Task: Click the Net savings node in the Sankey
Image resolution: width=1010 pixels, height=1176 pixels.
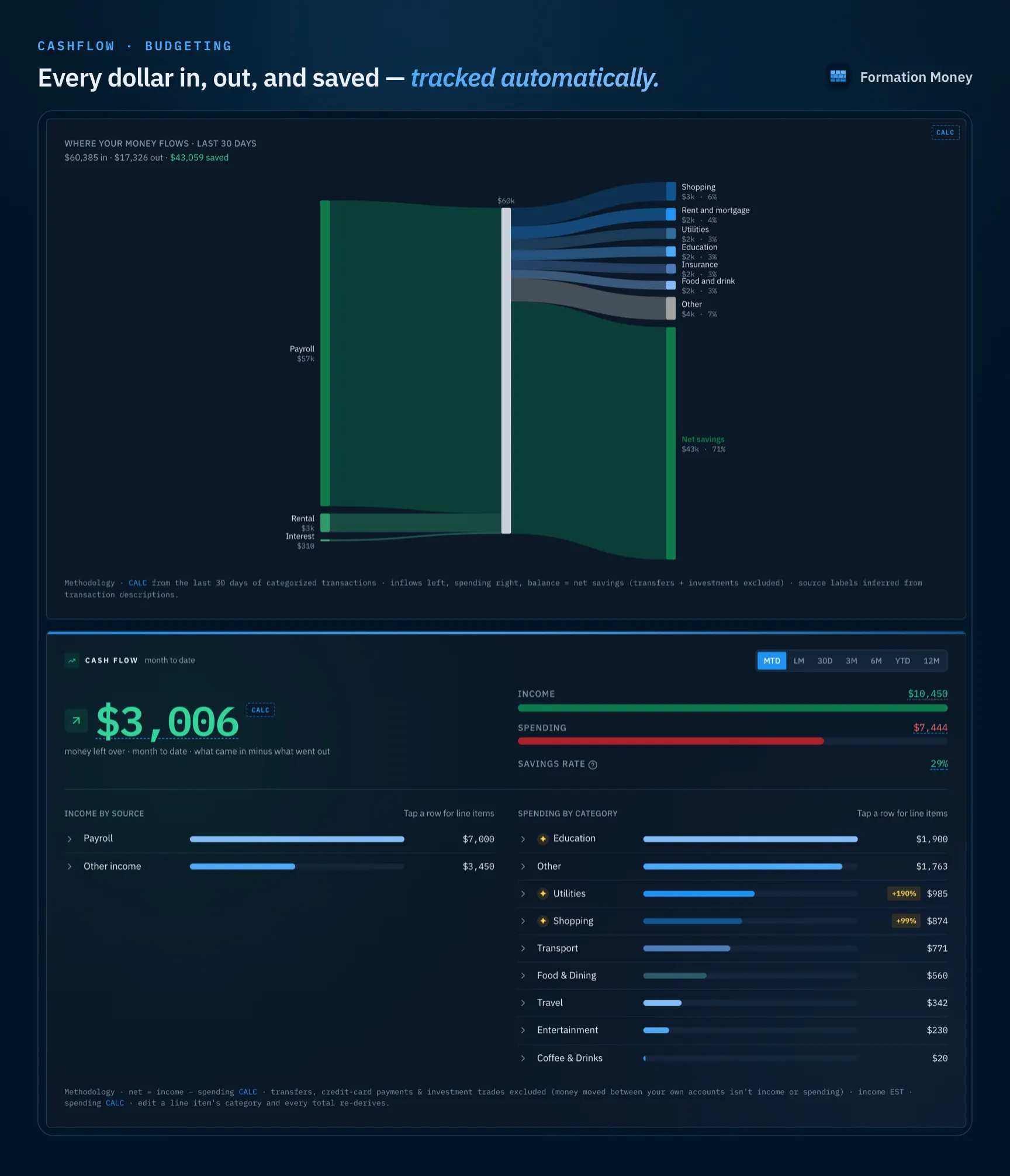Action: point(671,443)
